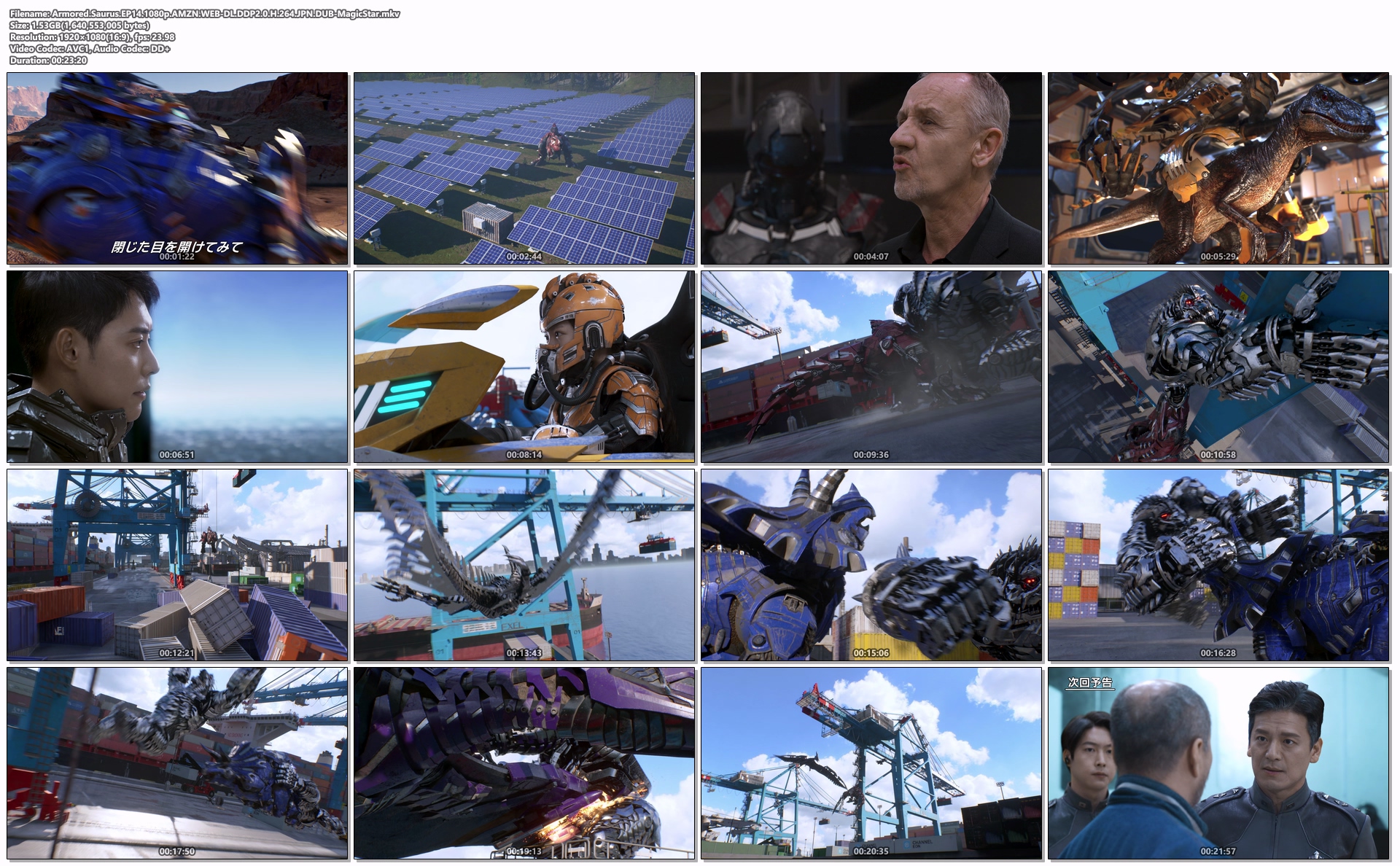Select the thumbnail timestamped 00:10:58

(1218, 367)
